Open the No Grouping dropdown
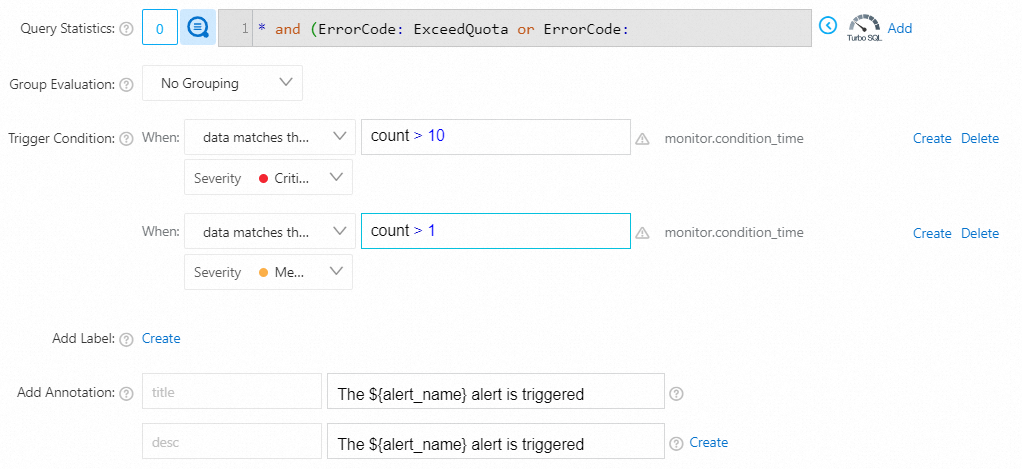This screenshot has width=1022, height=469. 222,84
